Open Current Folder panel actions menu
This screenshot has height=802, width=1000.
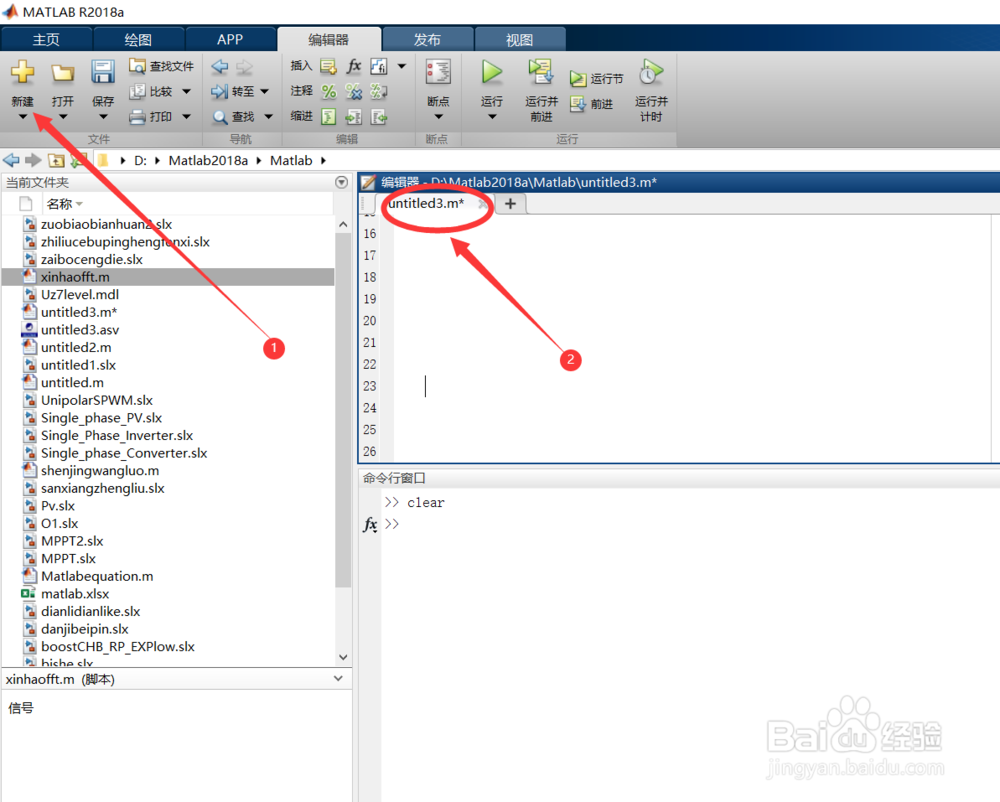pos(342,182)
